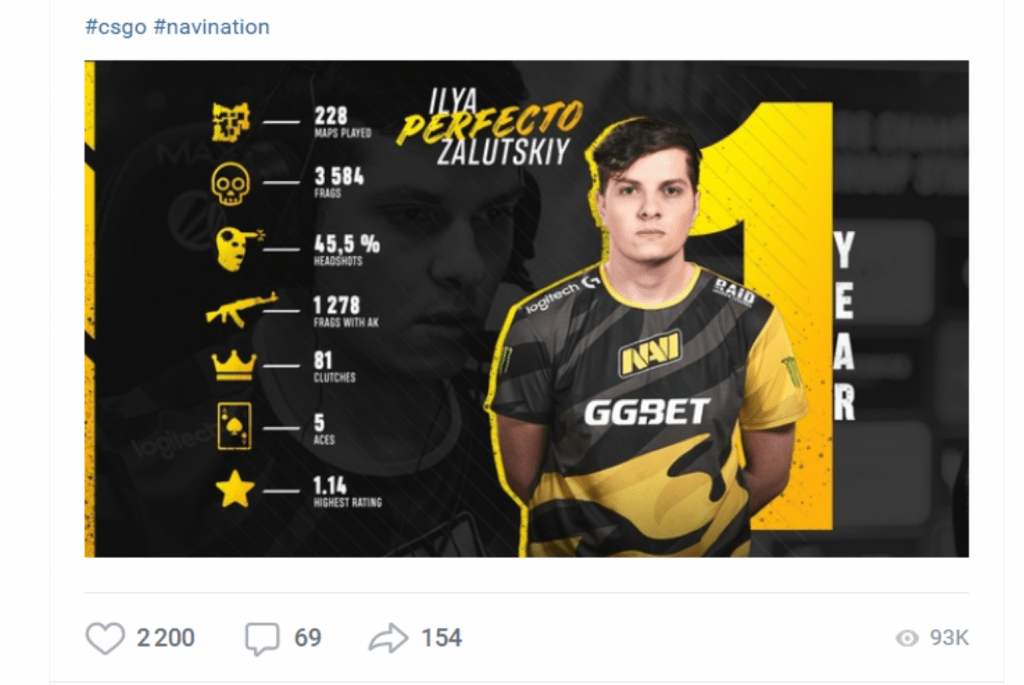1024x685 pixels.
Task: Click the 93K views counter
Action: point(949,638)
